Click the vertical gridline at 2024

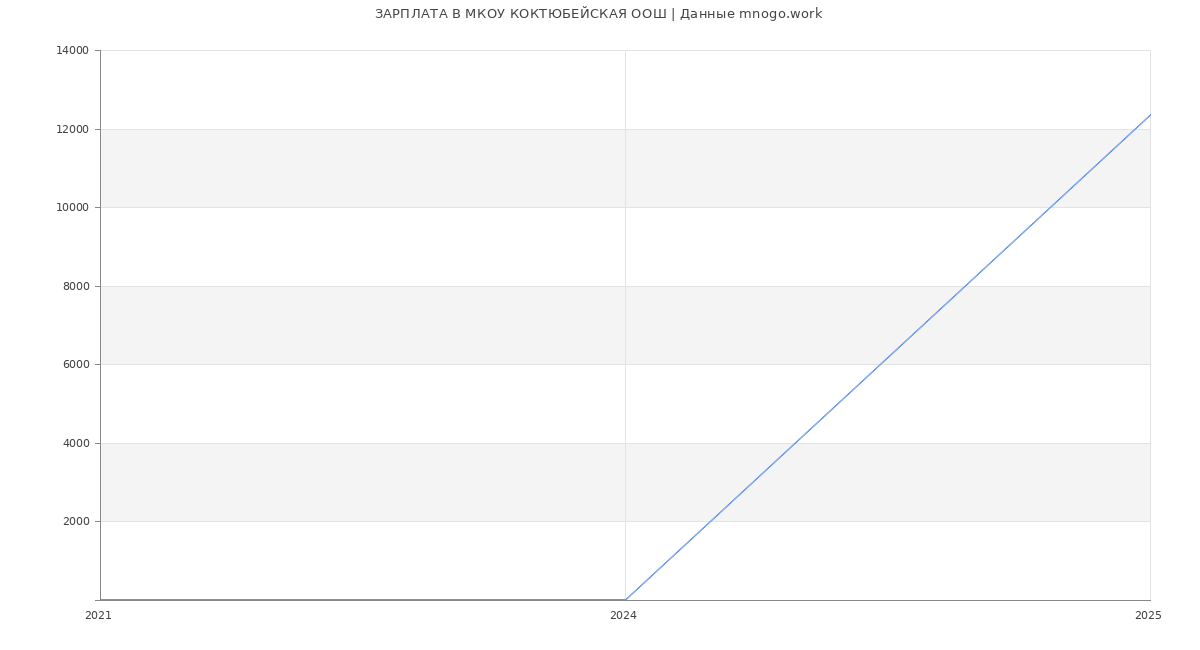pyautogui.click(x=625, y=300)
